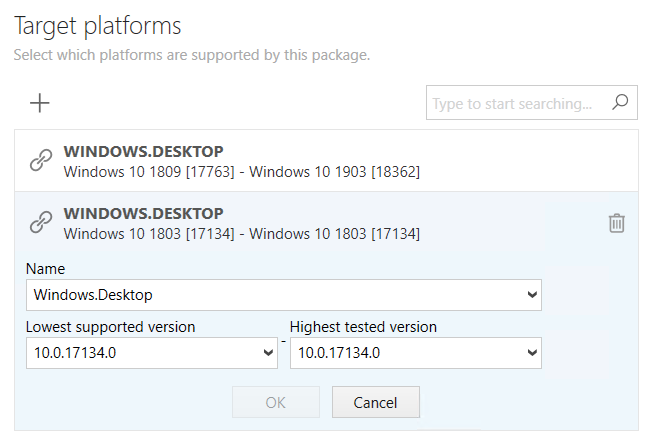Click the plus icon to add a platform
The width and height of the screenshot is (655, 442).
(40, 103)
